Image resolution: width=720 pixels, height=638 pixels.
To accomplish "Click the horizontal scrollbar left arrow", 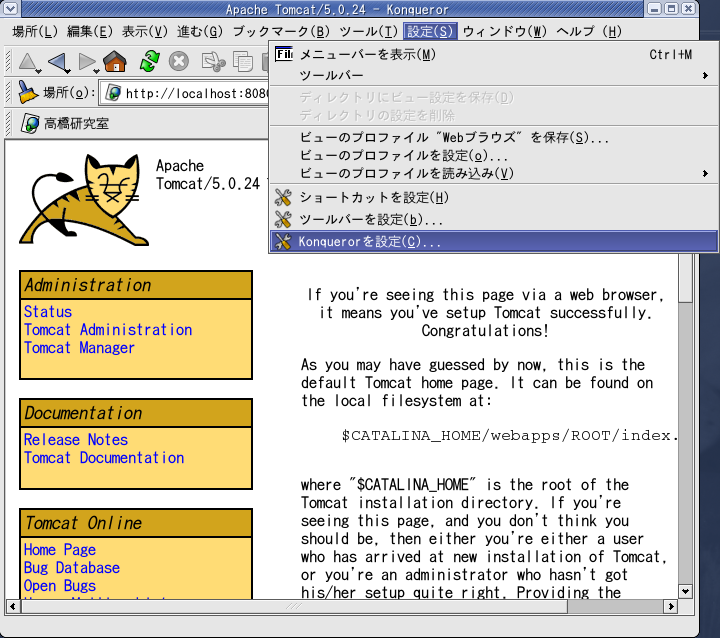I will 13,606.
